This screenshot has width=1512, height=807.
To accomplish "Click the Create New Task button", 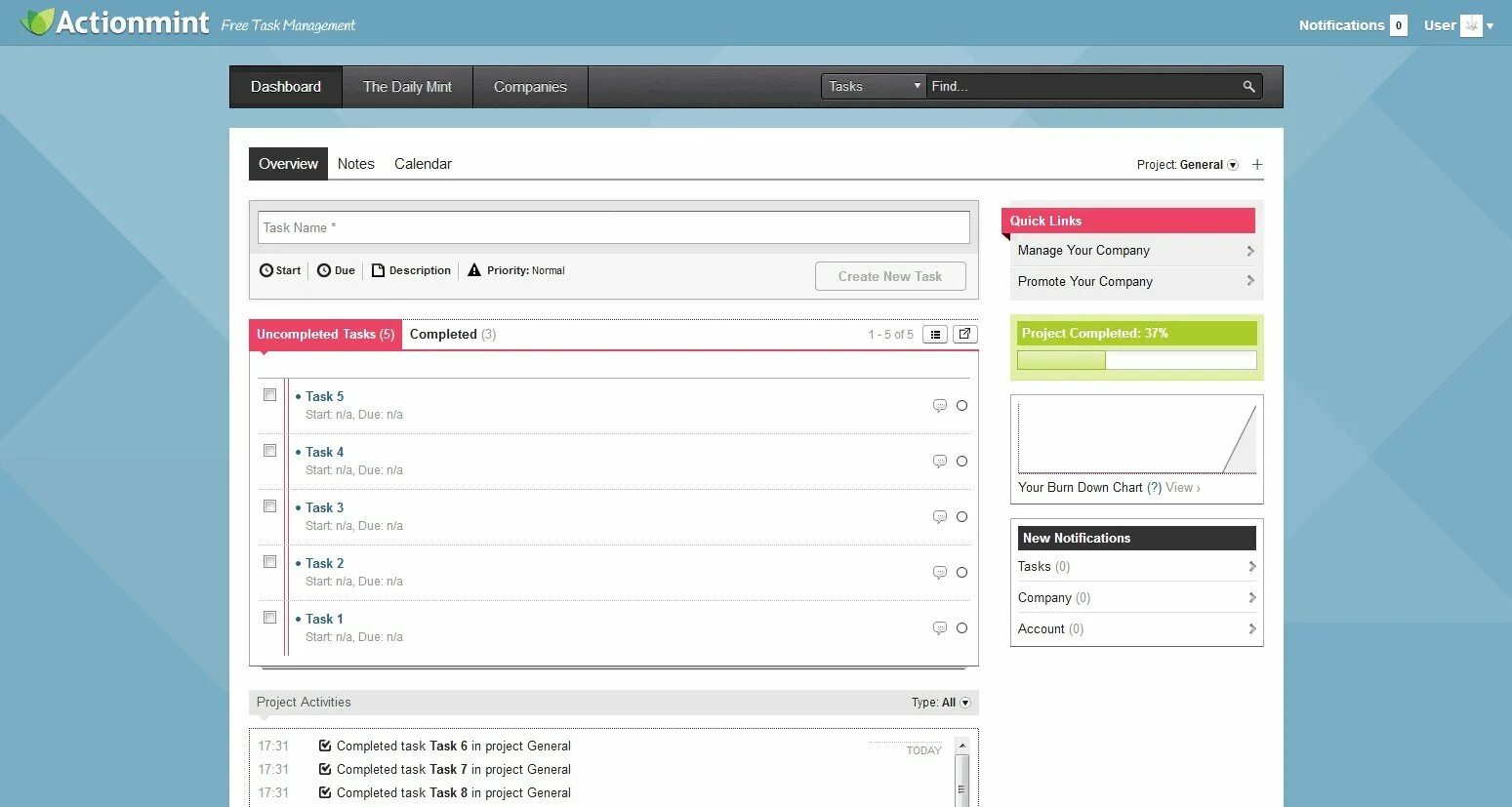I will [890, 276].
